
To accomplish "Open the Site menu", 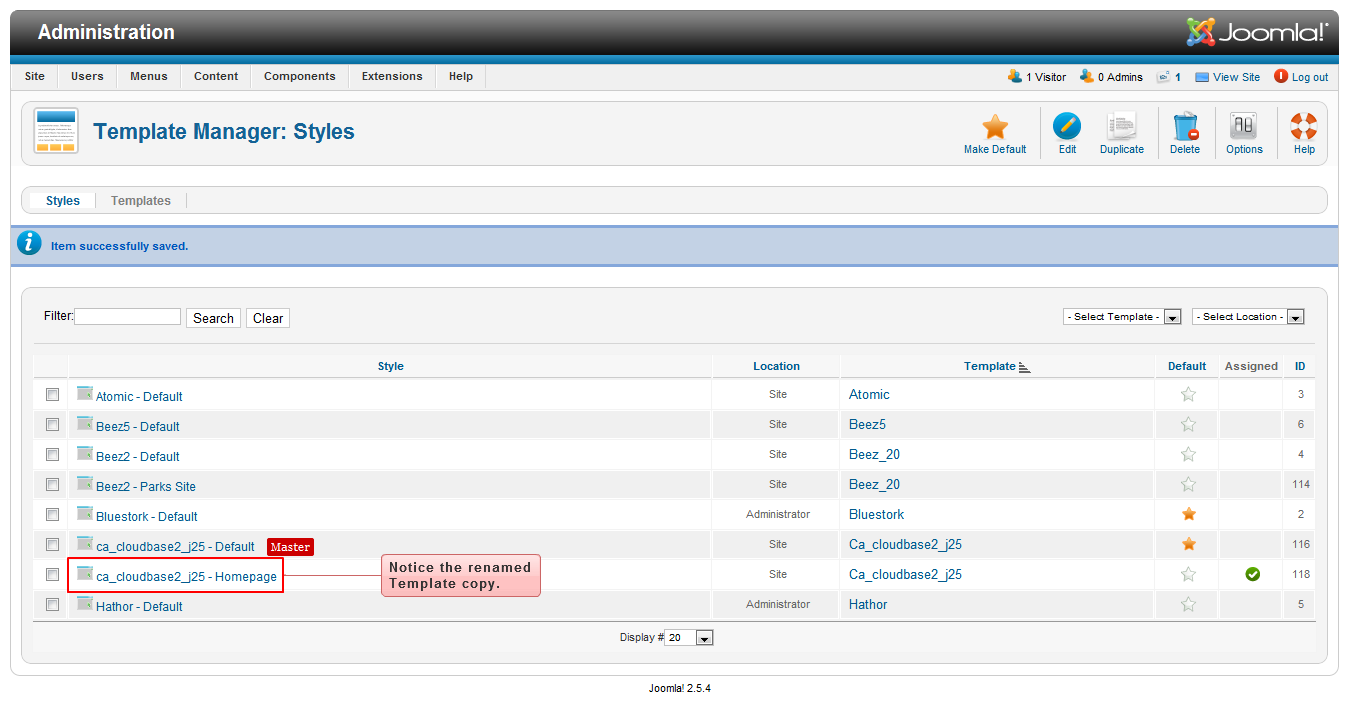I will [35, 76].
